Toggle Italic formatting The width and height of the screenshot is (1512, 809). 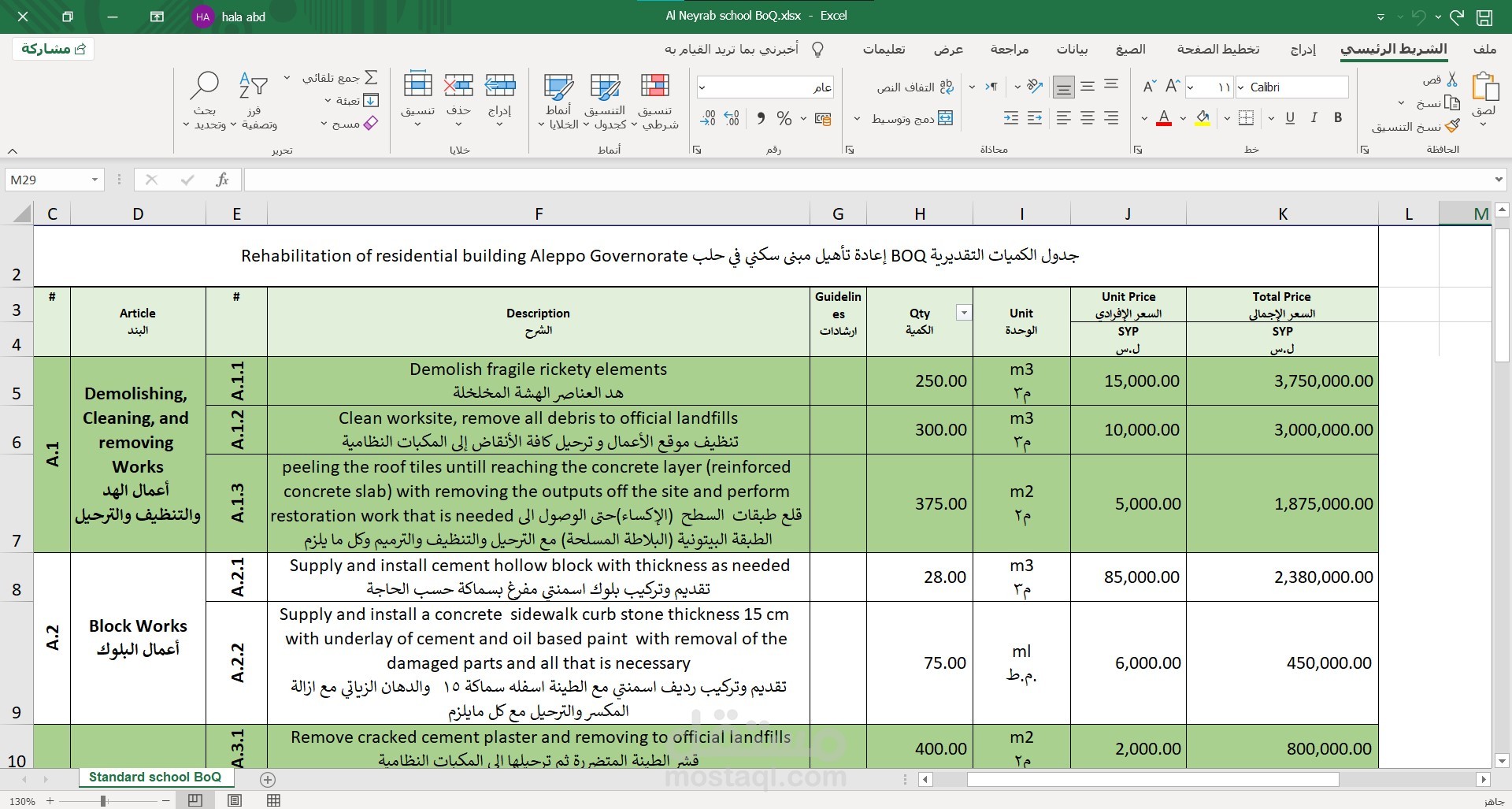click(1314, 117)
